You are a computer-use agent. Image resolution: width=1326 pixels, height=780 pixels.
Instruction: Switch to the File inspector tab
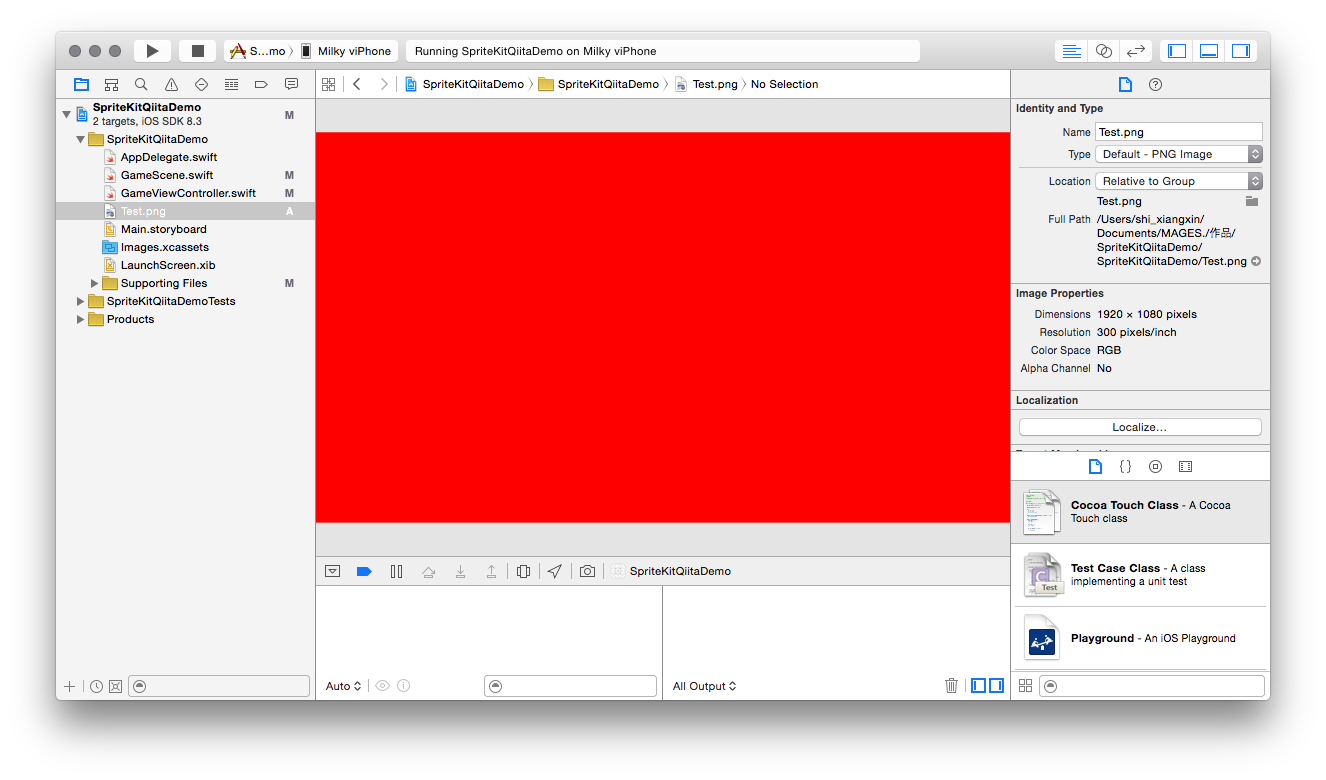[x=1125, y=84]
